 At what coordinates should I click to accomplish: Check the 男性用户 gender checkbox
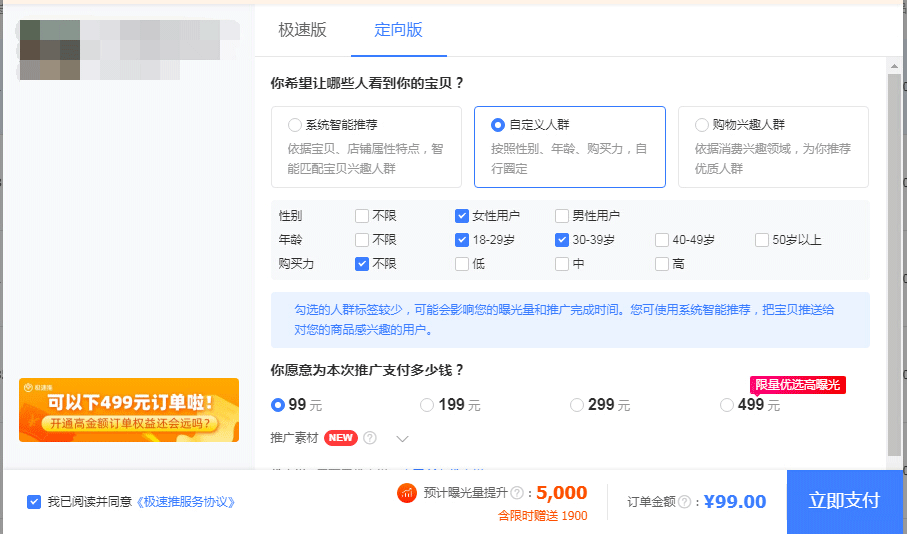(x=562, y=215)
